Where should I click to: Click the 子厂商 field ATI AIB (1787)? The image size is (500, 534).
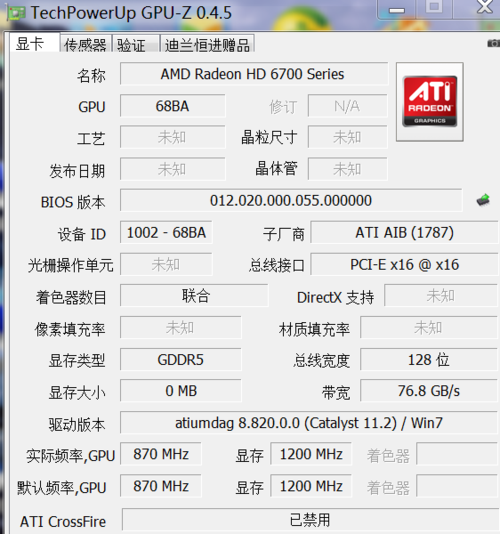(x=404, y=233)
